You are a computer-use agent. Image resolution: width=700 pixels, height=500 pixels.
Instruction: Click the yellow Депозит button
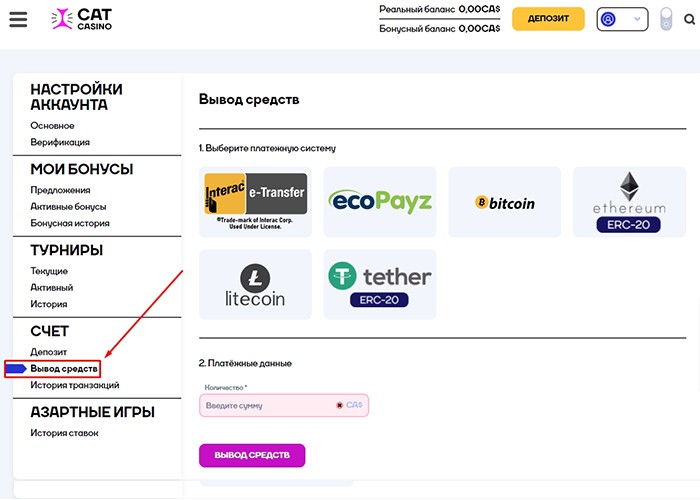point(548,19)
